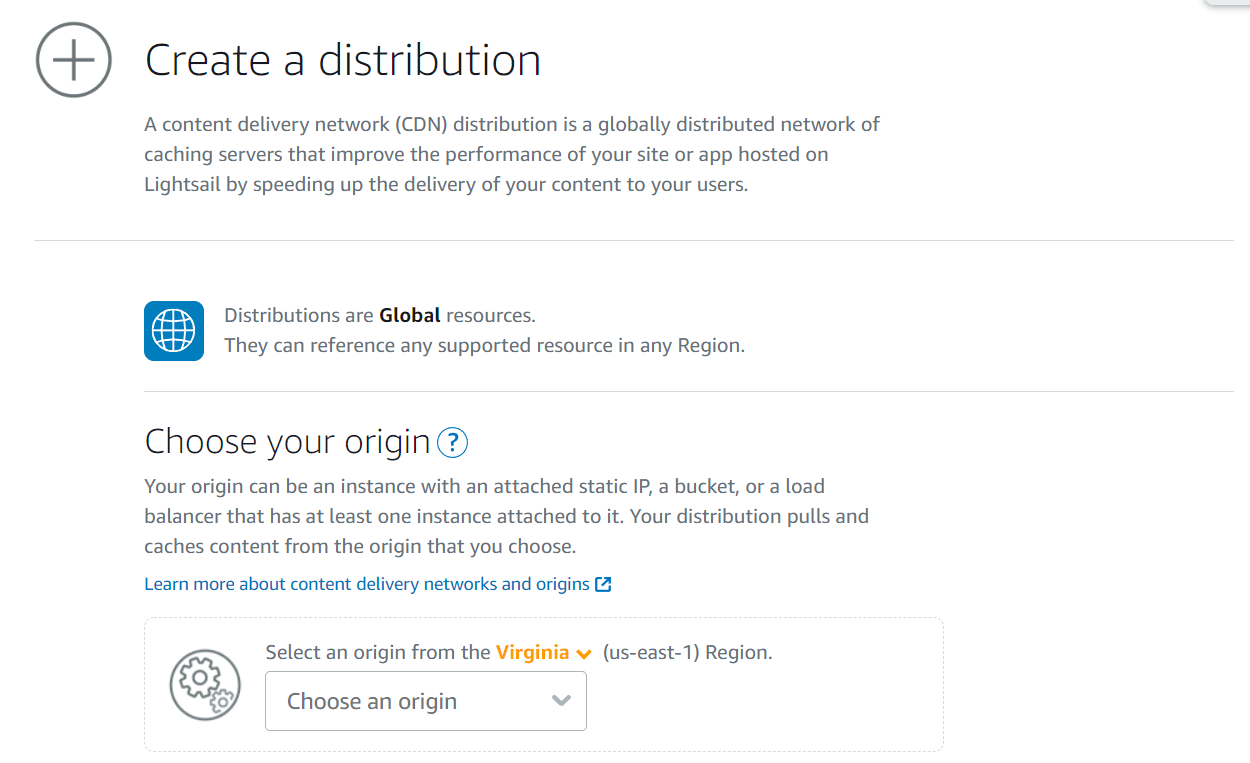
Task: Click the plus icon beside "Create a distribution"
Action: click(x=73, y=60)
